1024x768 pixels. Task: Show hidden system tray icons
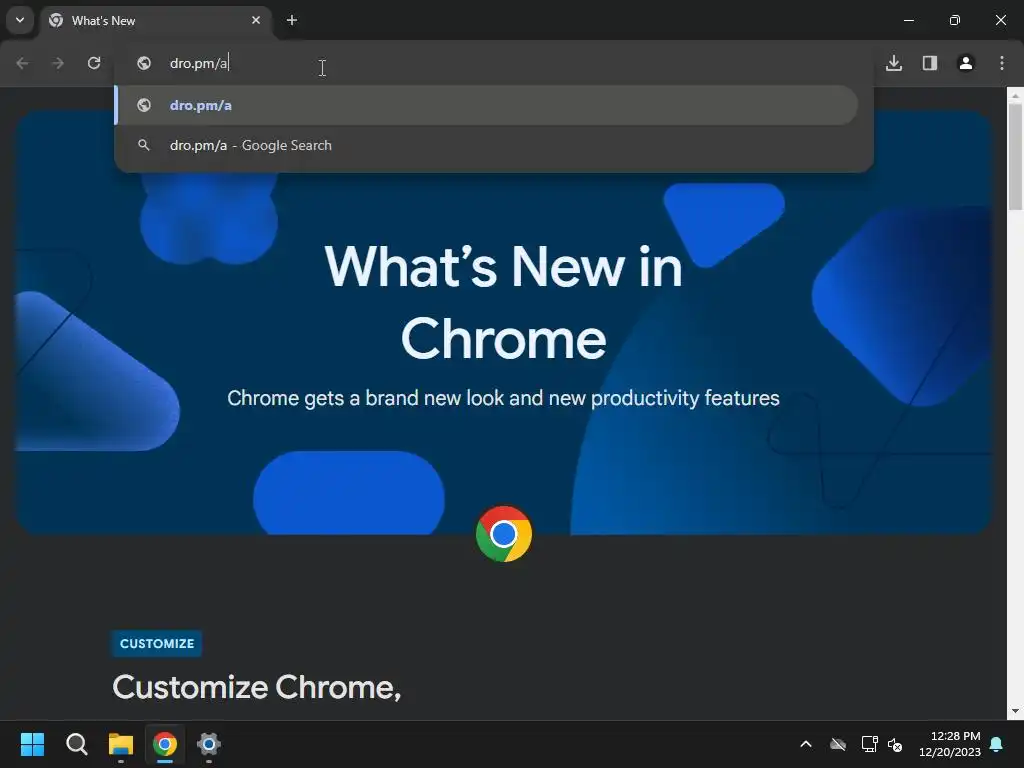point(806,744)
